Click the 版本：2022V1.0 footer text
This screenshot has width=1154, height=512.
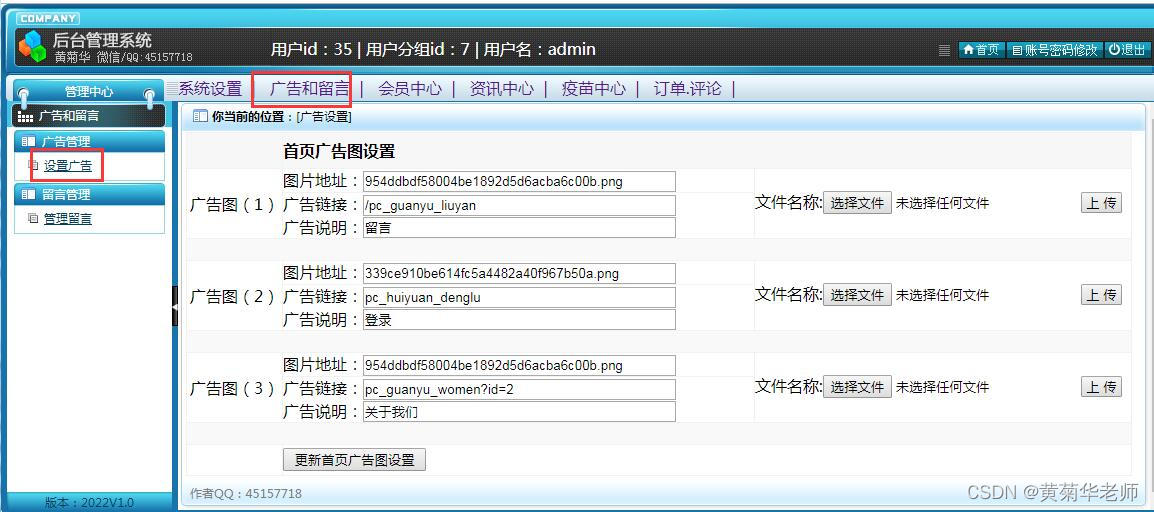89,502
